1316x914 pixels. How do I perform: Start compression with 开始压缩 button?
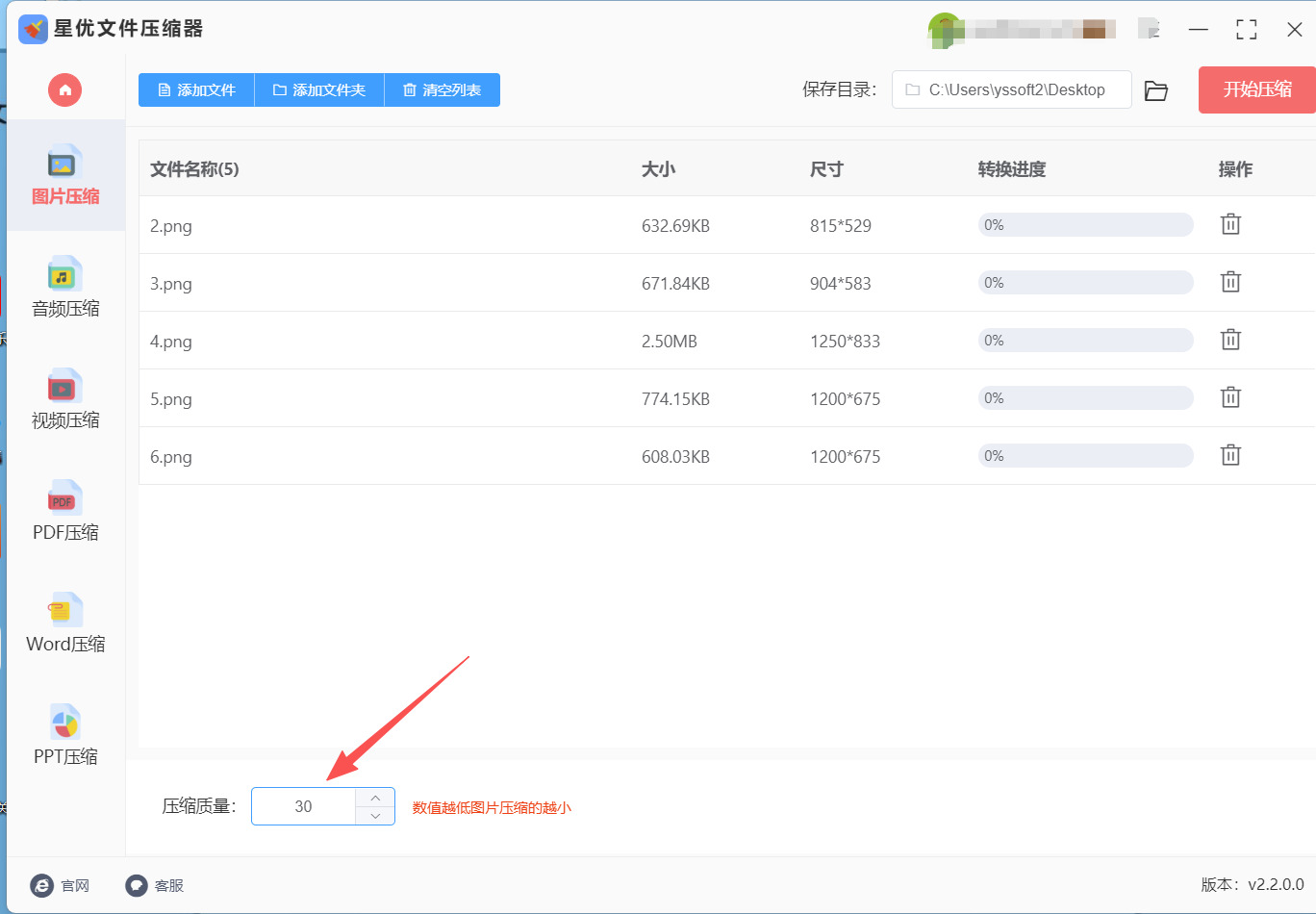pyautogui.click(x=1256, y=89)
